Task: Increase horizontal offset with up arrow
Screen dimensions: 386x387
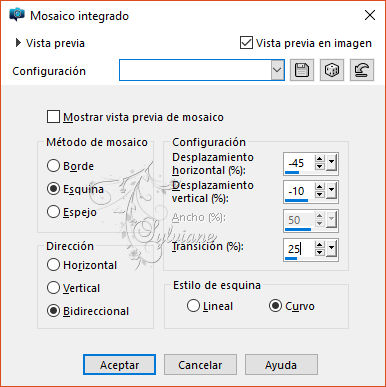Action: point(319,159)
